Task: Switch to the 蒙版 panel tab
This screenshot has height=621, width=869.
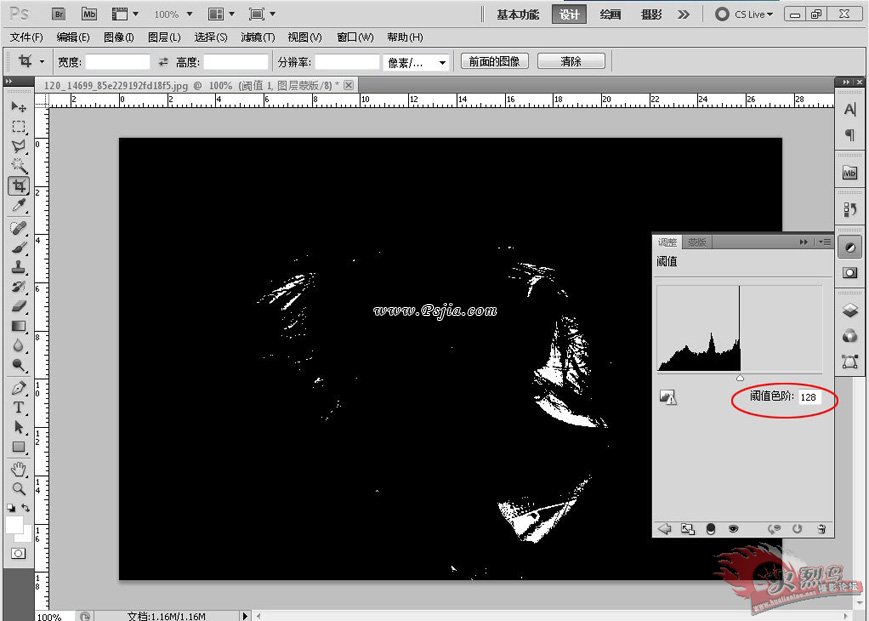Action: point(697,242)
